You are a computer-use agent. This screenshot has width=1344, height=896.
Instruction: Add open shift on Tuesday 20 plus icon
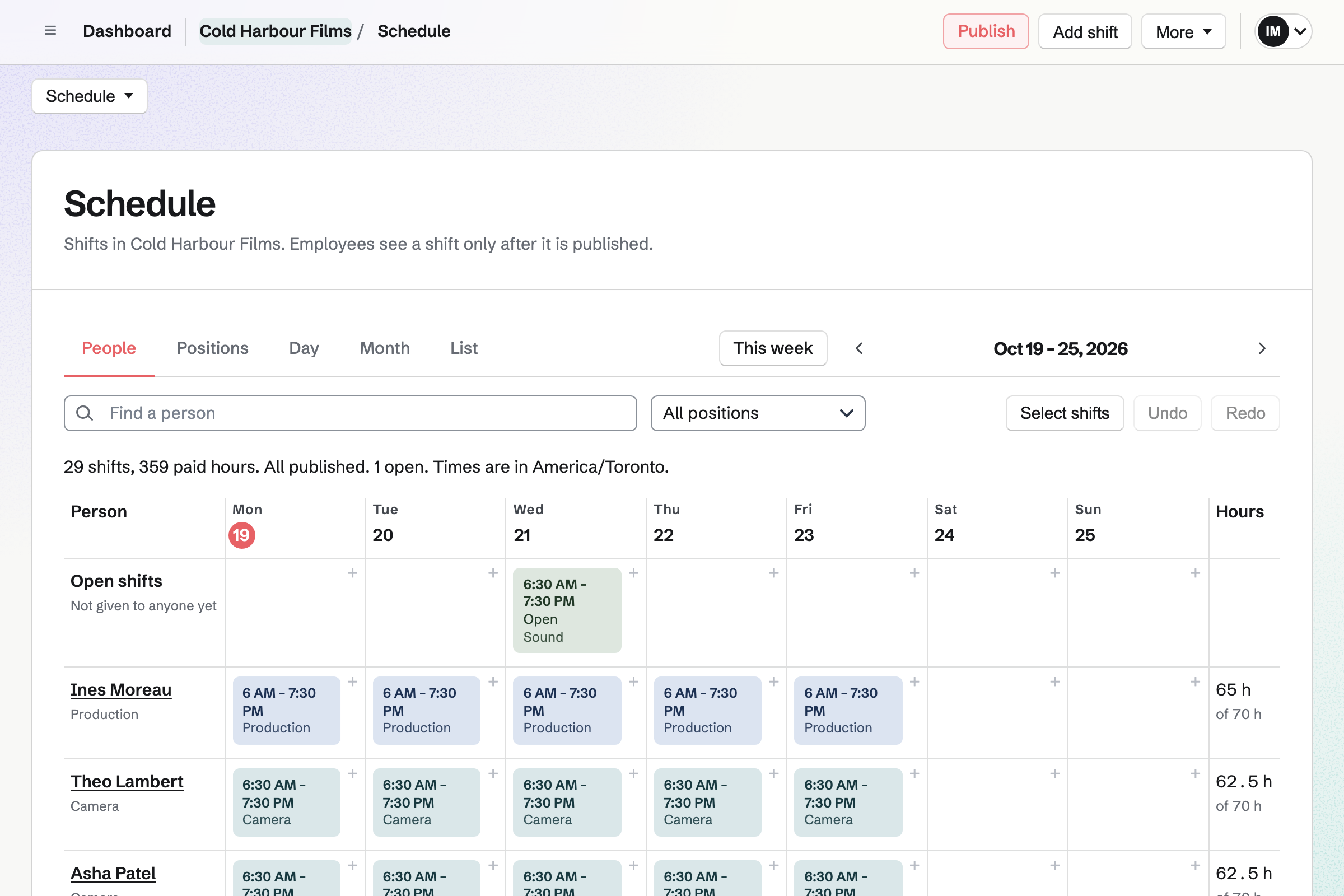click(x=493, y=573)
